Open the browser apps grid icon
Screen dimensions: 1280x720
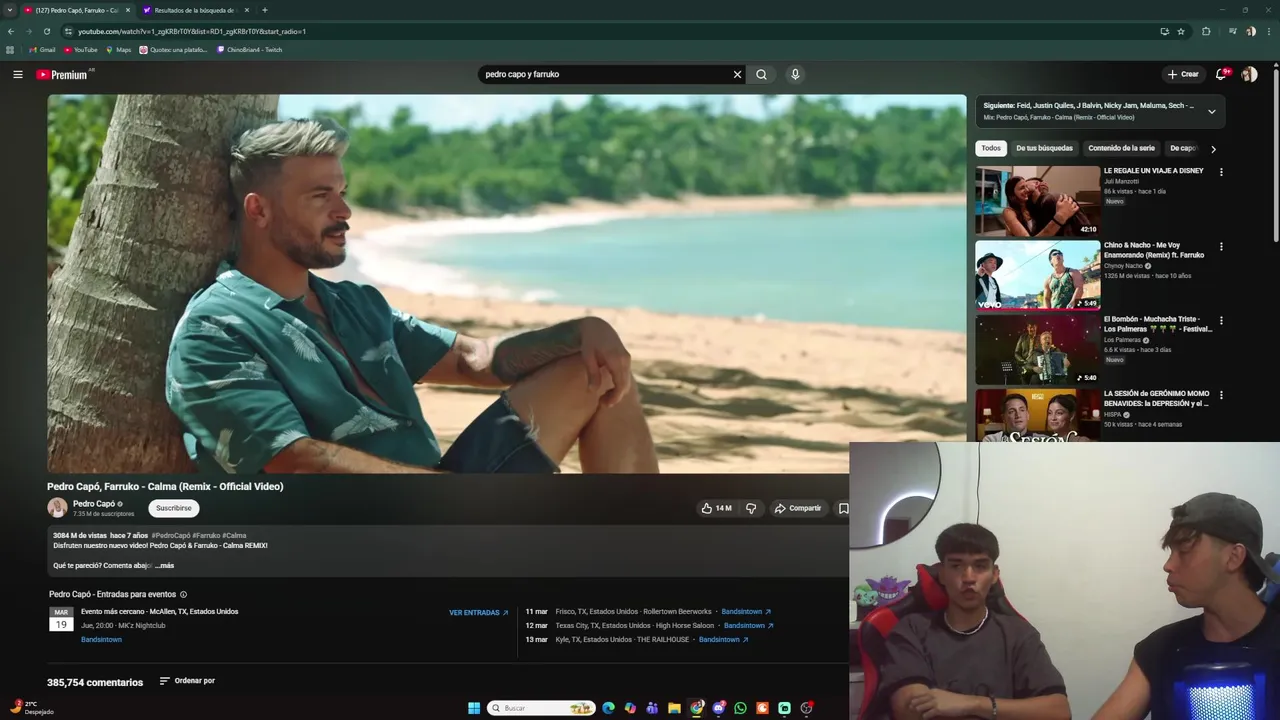coord(10,50)
